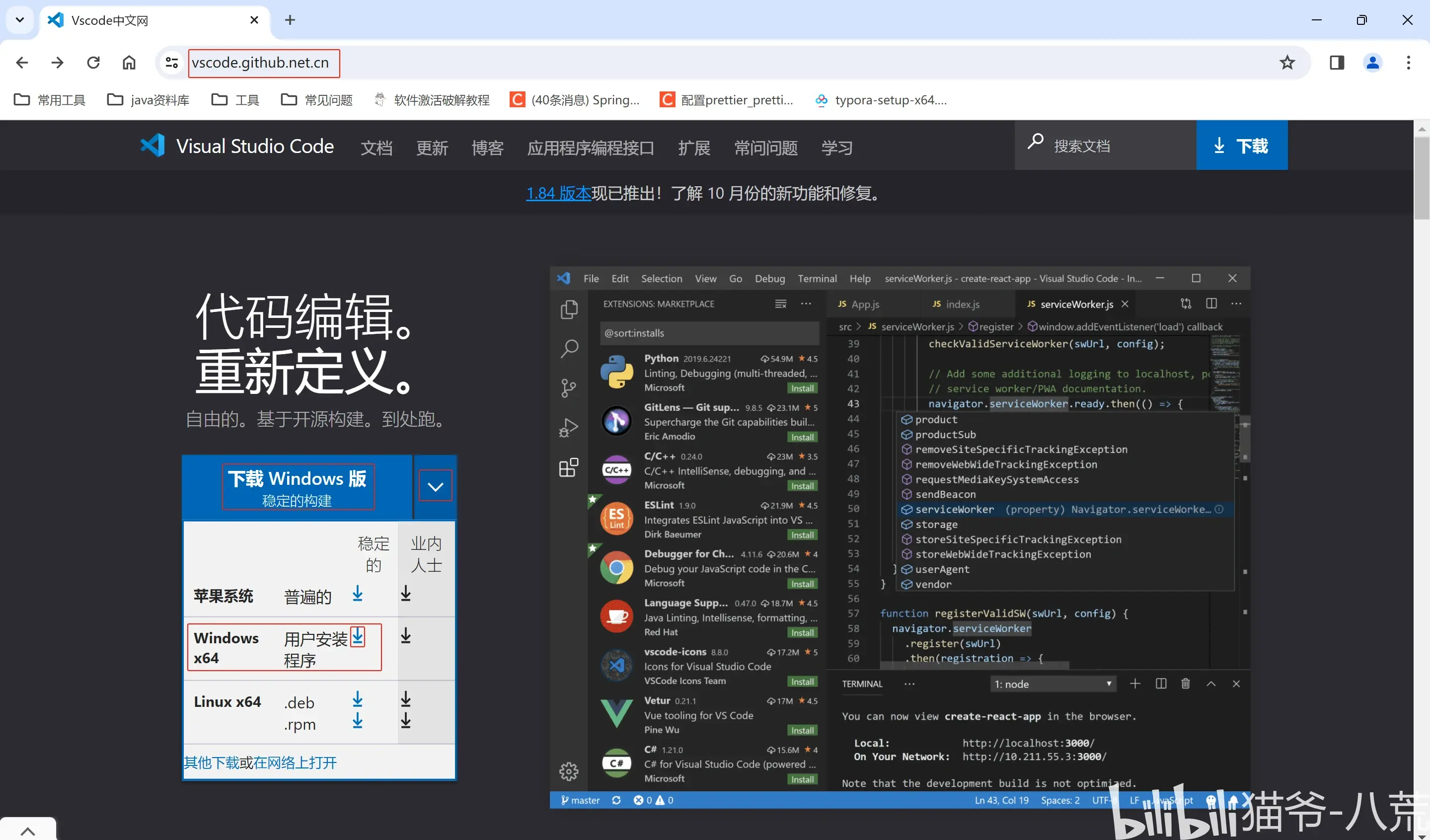Image resolution: width=1430 pixels, height=840 pixels.
Task: Open a new browser tab
Action: point(290,20)
